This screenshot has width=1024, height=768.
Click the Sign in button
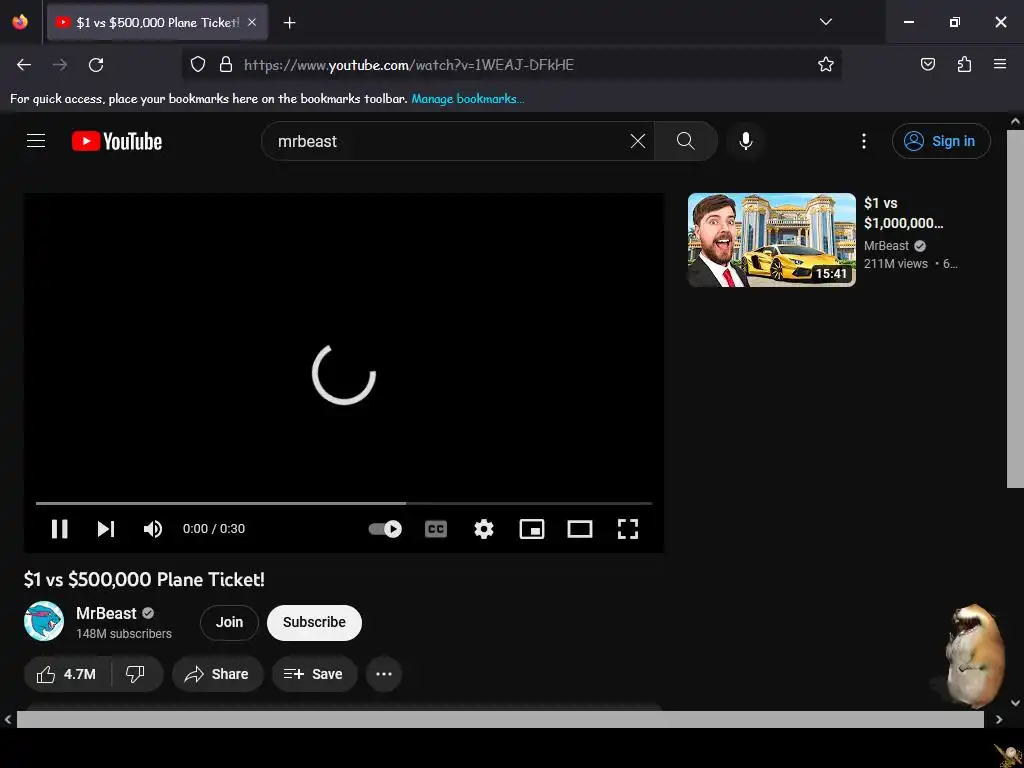tap(941, 141)
